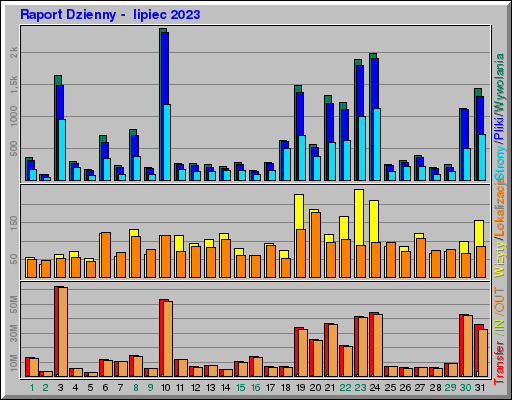Screen dimensions: 512x400
Task: Click the "50M" transfer axis label
Action: [x=14, y=304]
